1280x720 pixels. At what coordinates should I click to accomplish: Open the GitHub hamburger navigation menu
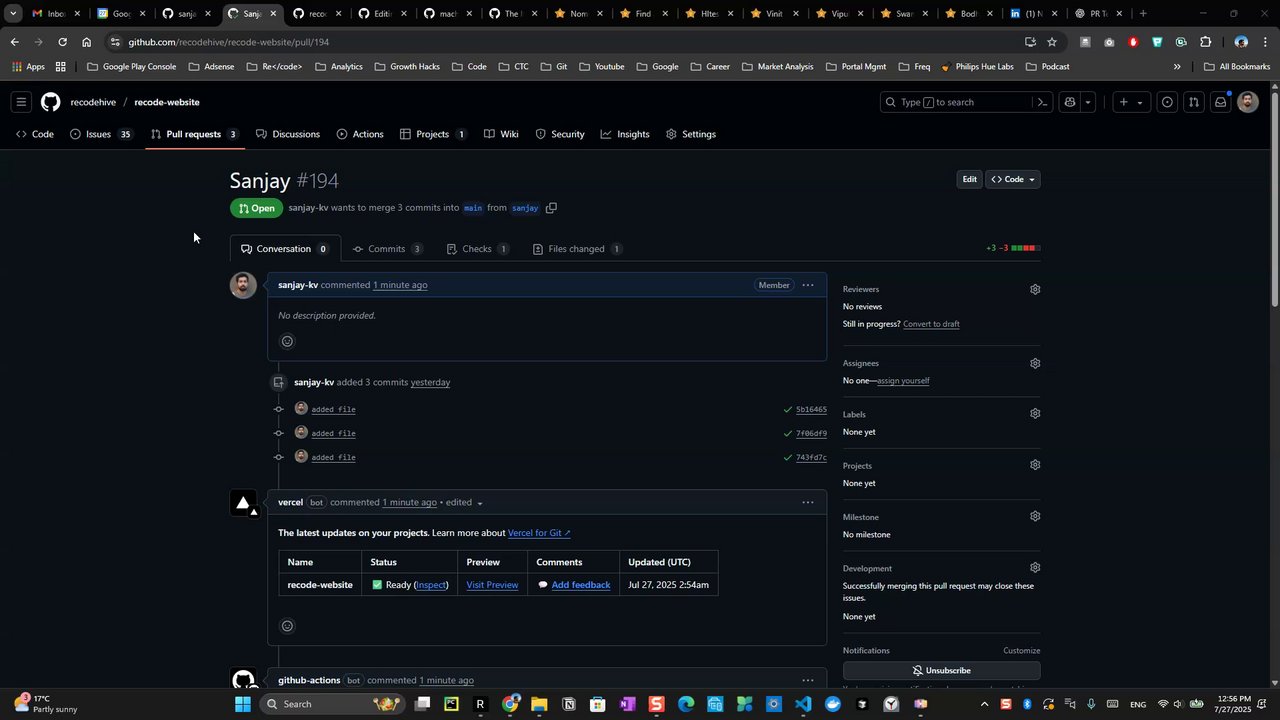coord(21,102)
